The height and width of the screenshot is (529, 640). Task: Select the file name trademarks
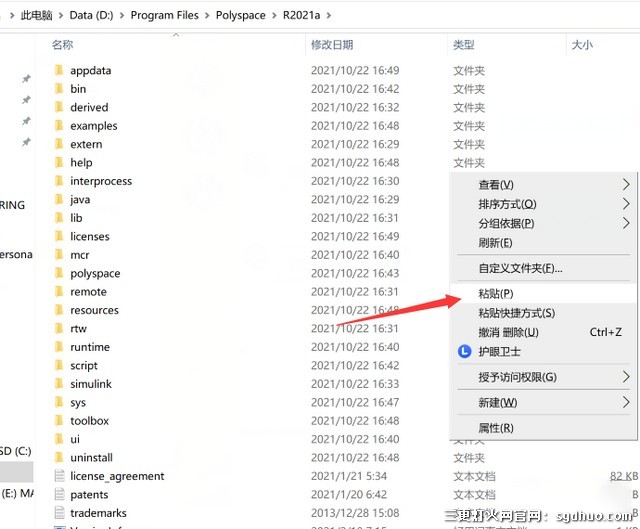pyautogui.click(x=98, y=513)
